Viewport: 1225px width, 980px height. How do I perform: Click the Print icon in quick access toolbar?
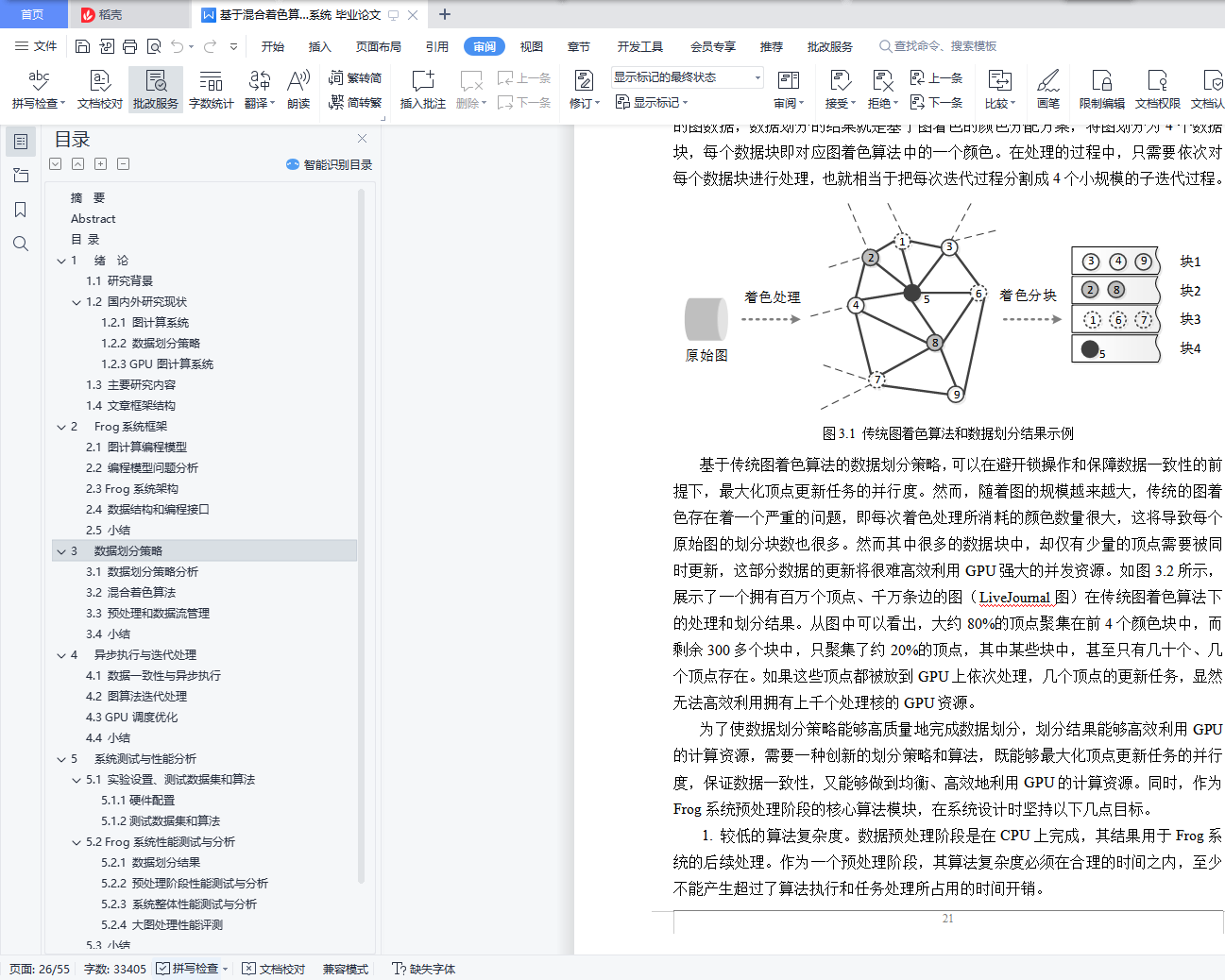coord(129,46)
